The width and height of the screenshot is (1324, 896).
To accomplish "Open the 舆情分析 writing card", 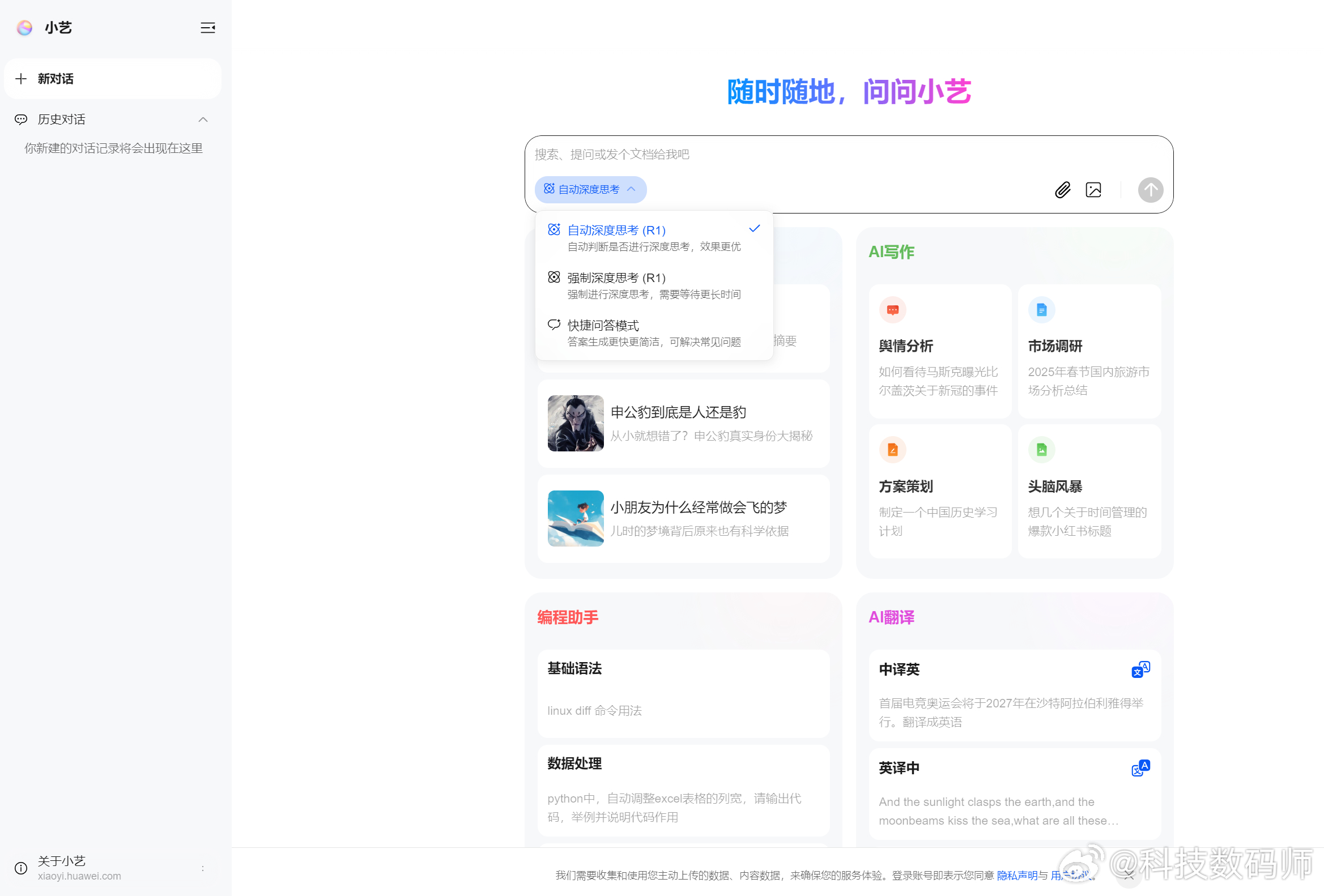I will click(x=939, y=351).
